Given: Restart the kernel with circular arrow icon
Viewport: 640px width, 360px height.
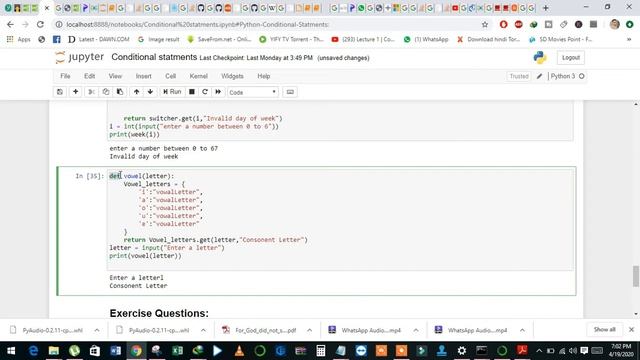Looking at the screenshot, I should (x=205, y=92).
